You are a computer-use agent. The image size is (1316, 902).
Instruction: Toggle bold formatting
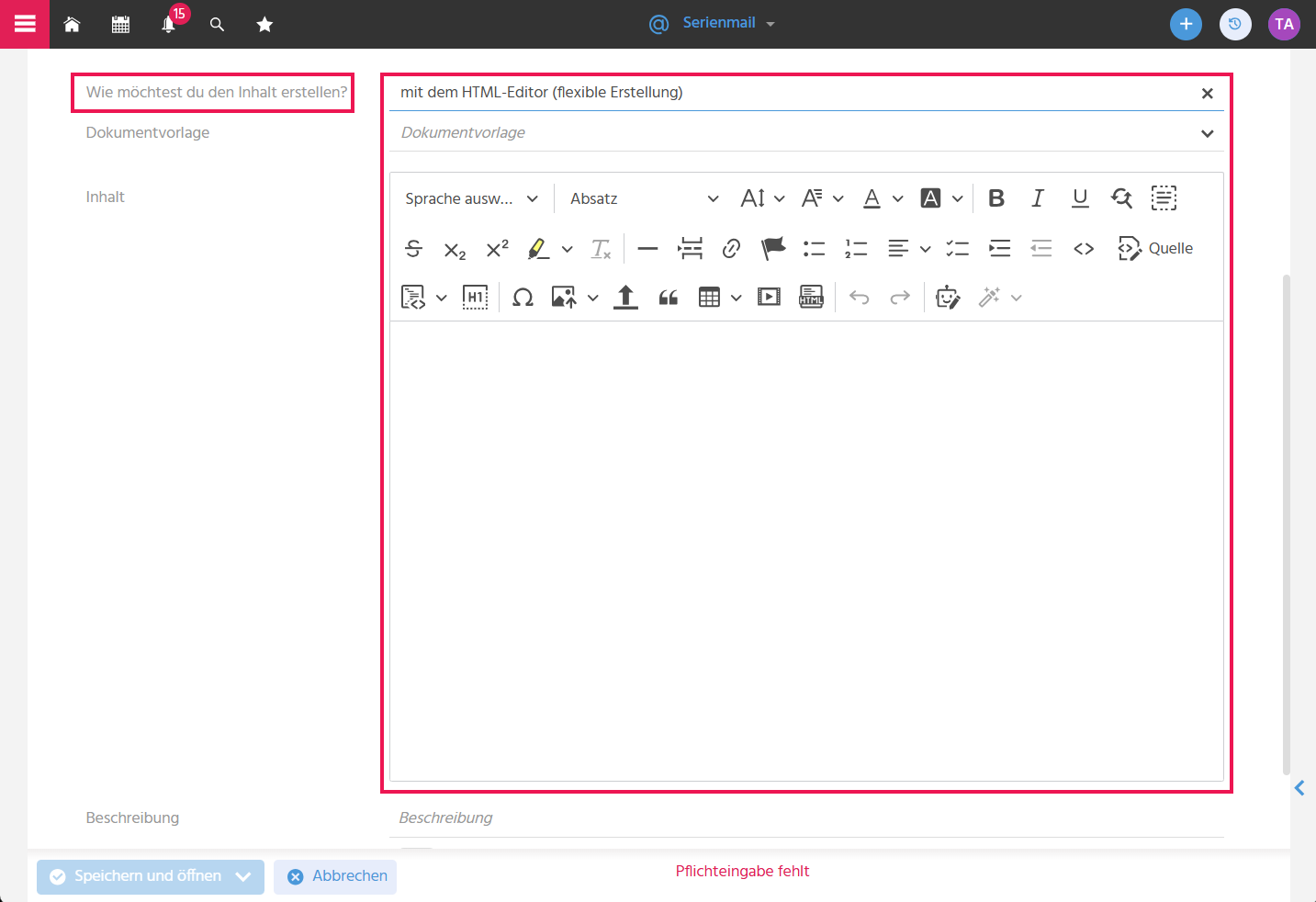click(996, 198)
